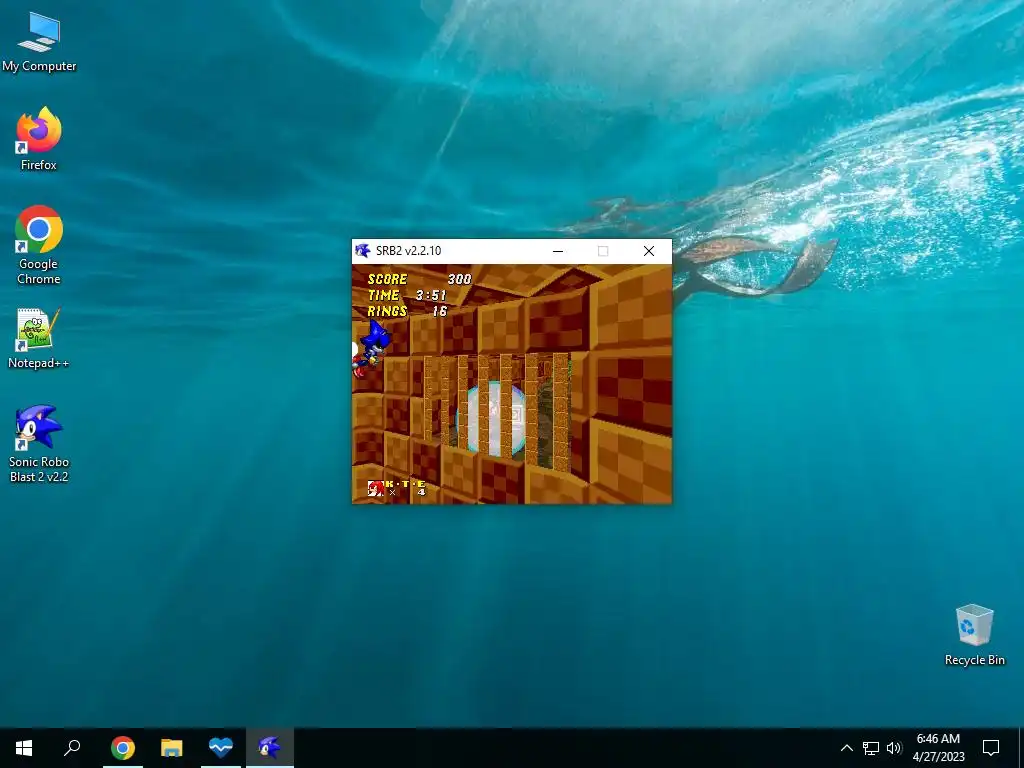Click the Show desktop strip

tap(1021, 748)
